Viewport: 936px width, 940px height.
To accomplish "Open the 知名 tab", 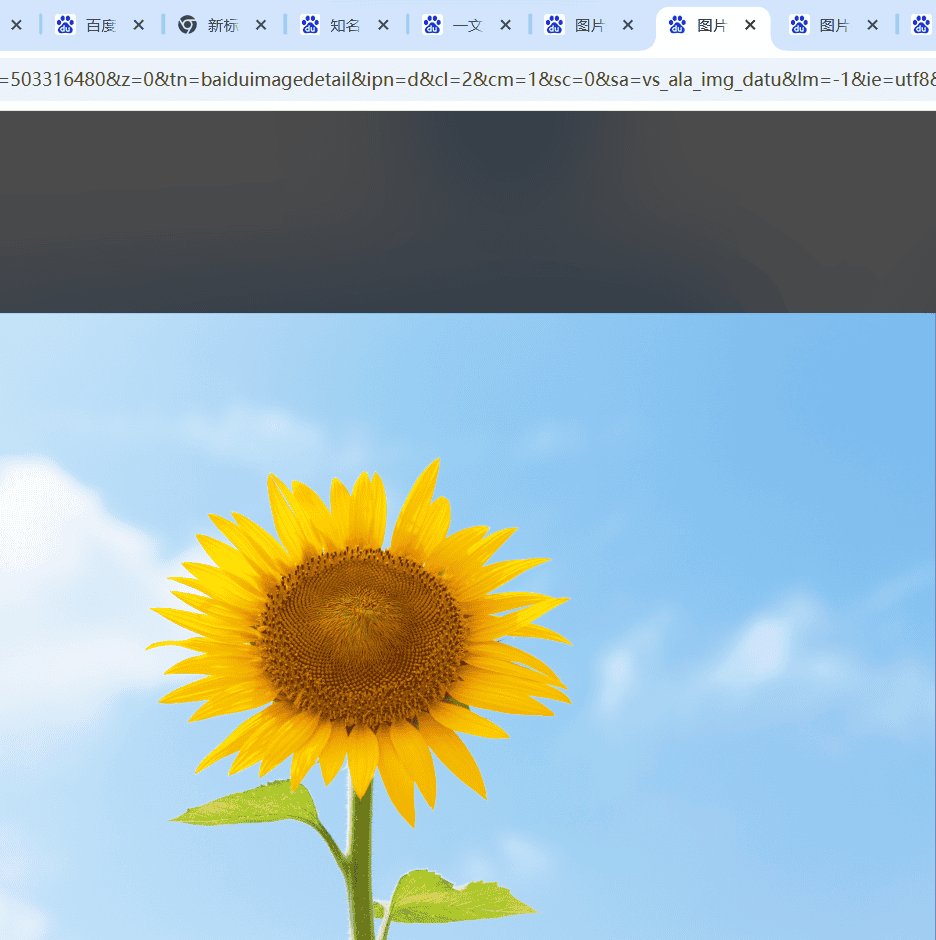I will tap(344, 25).
